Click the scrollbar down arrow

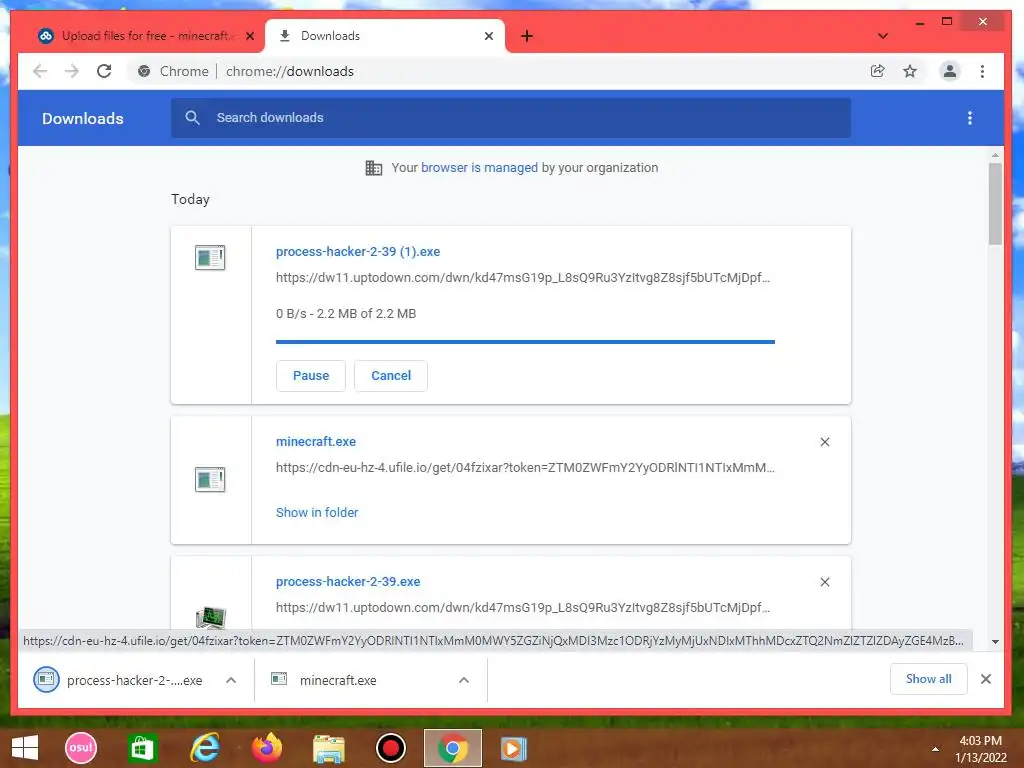(x=995, y=642)
